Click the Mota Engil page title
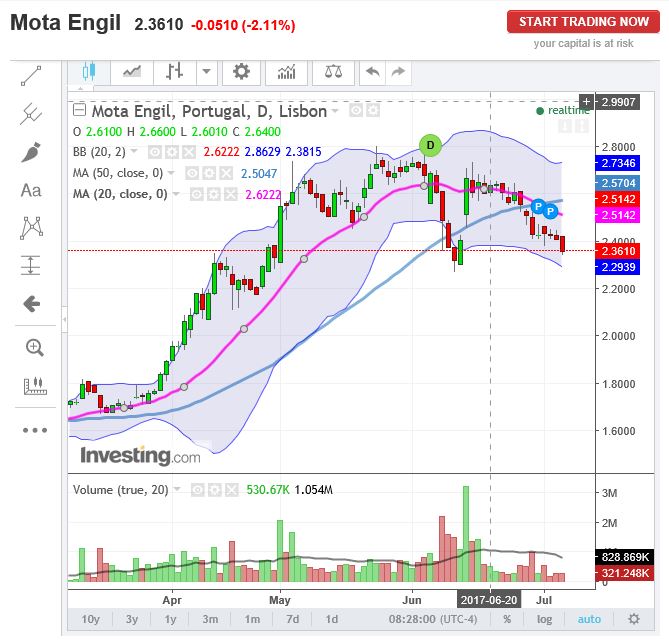This screenshot has height=643, width=669. [x=66, y=23]
